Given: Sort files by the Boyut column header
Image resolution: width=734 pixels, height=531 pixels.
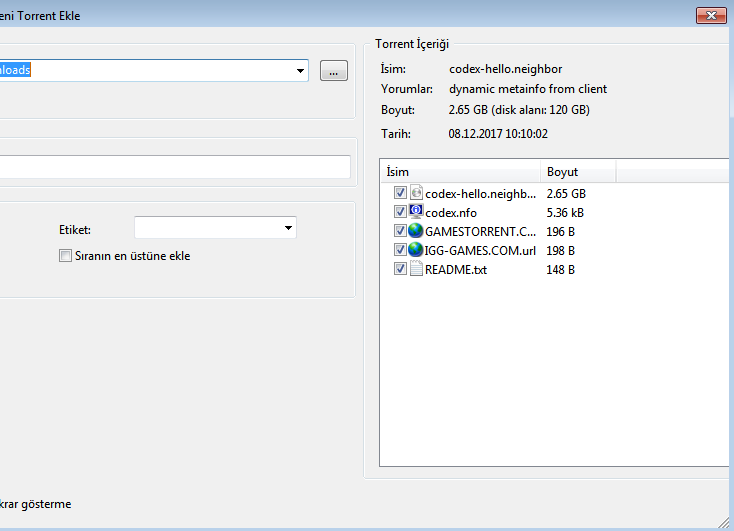Looking at the screenshot, I should pos(578,172).
